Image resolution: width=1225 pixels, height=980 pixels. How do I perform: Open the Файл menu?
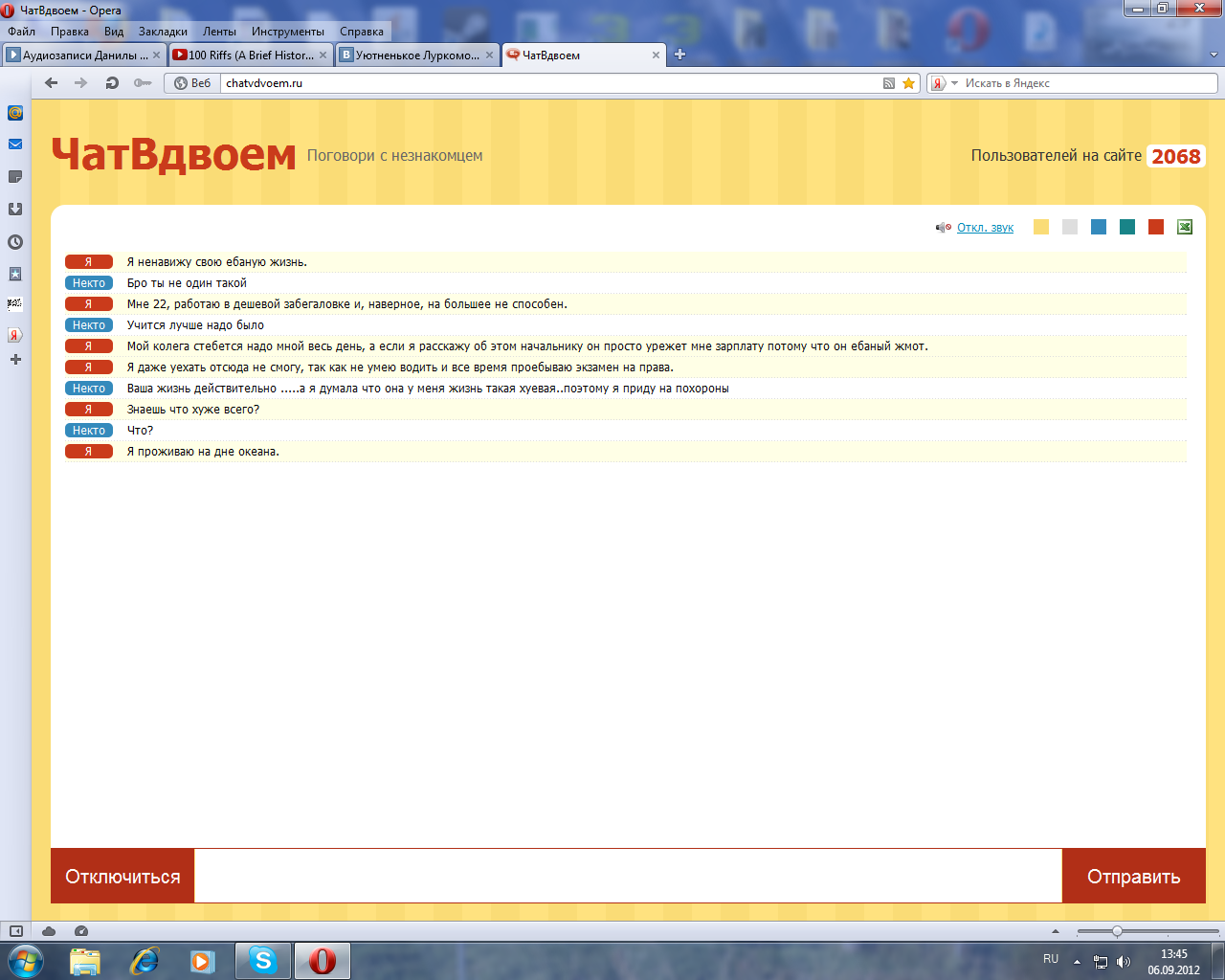click(21, 32)
